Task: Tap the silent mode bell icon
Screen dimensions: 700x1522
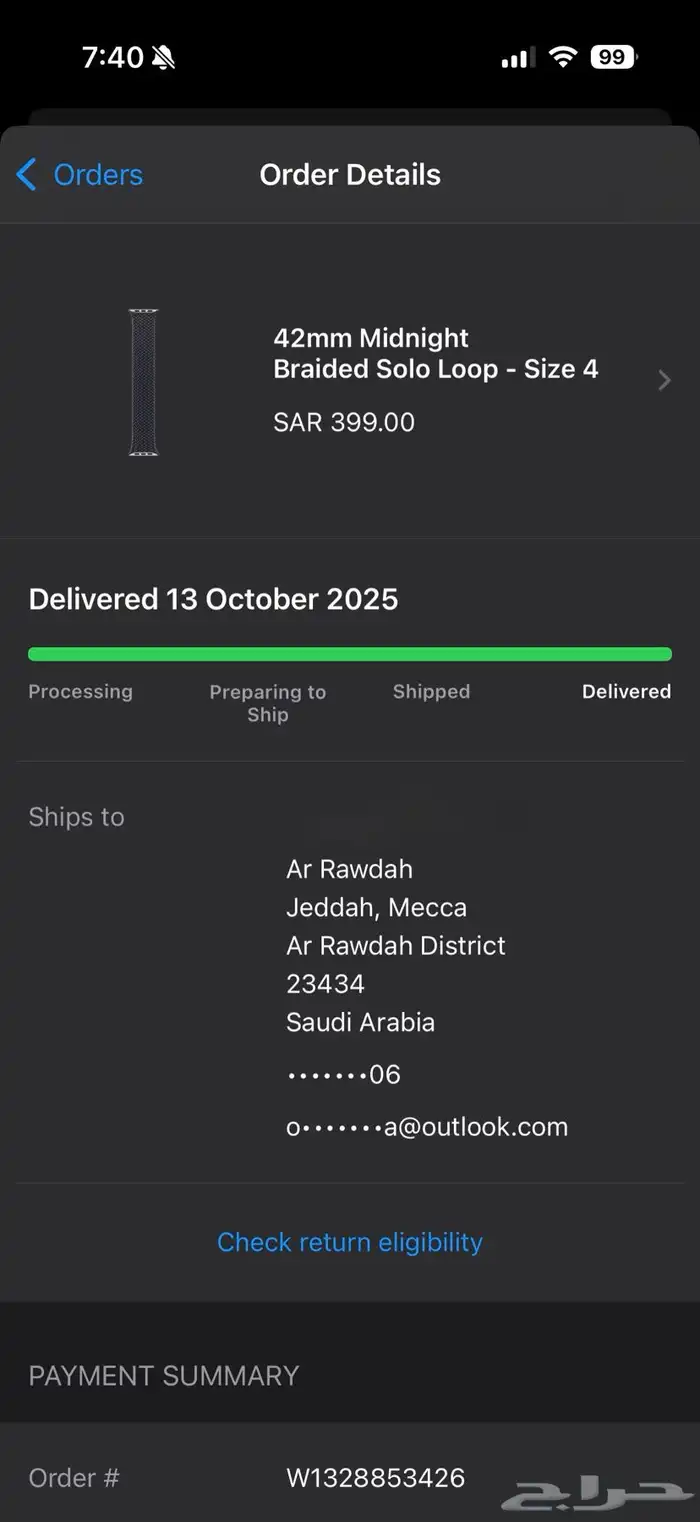Action: click(164, 58)
